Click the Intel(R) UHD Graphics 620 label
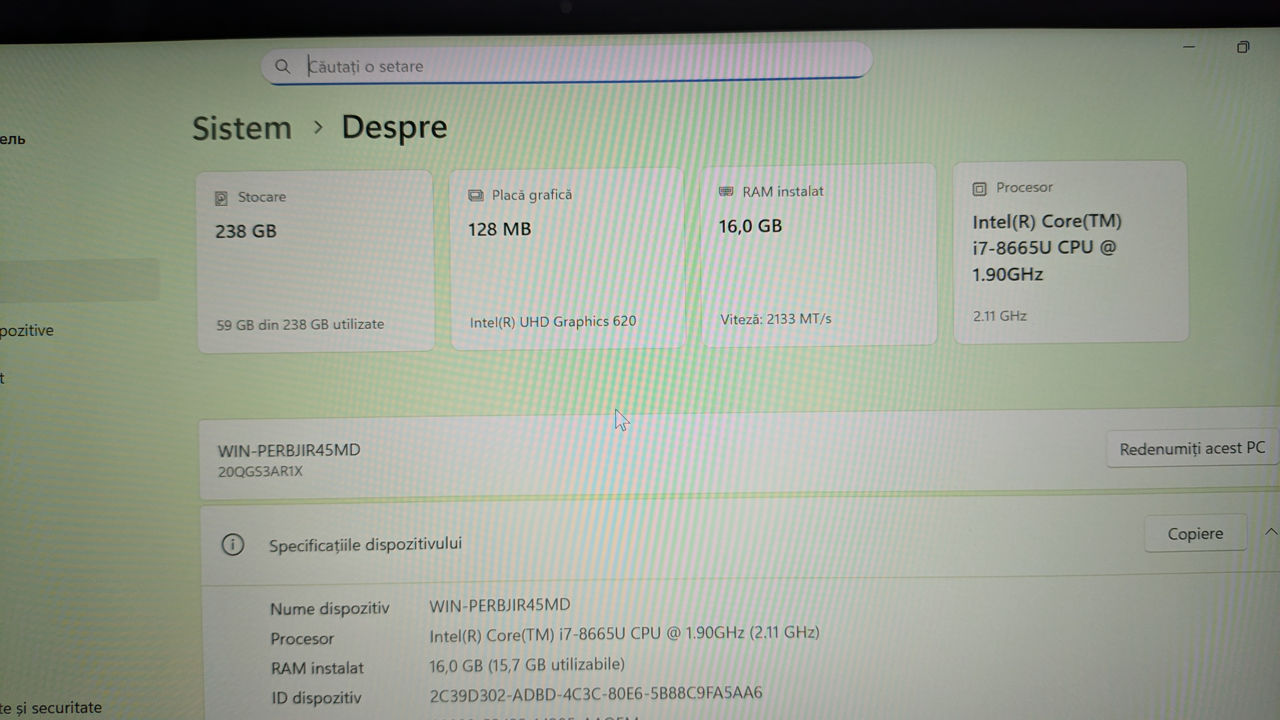This screenshot has height=720, width=1280. click(553, 321)
